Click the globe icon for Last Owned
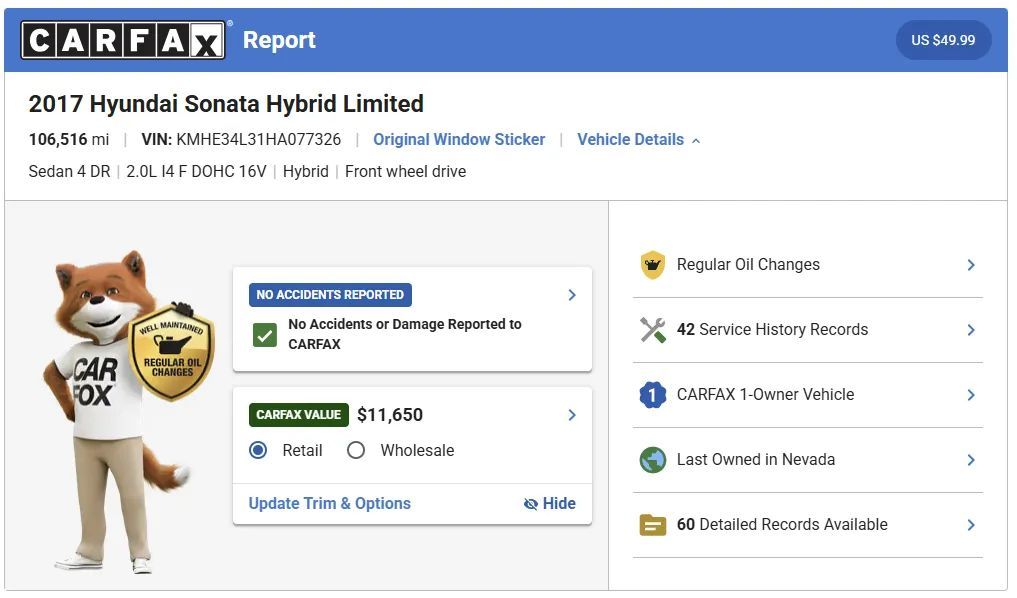Screen dimensions: 1017x598 tap(652, 460)
